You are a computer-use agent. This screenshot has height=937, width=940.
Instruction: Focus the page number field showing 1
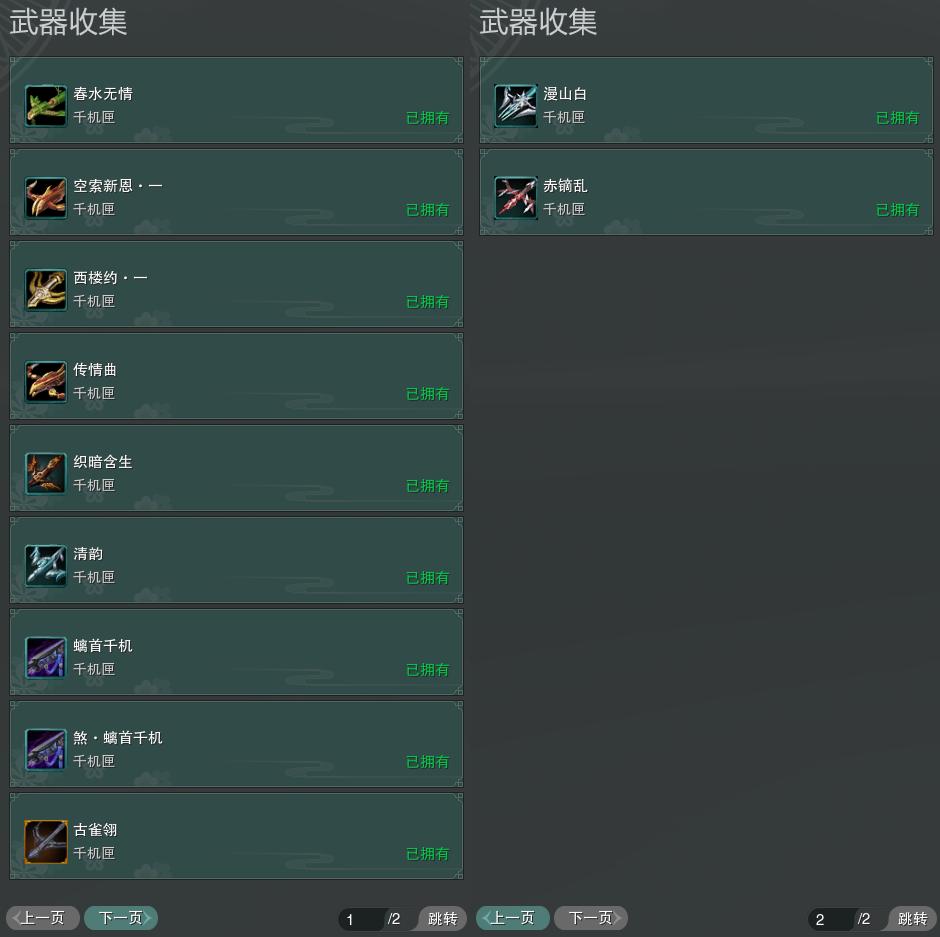point(361,919)
